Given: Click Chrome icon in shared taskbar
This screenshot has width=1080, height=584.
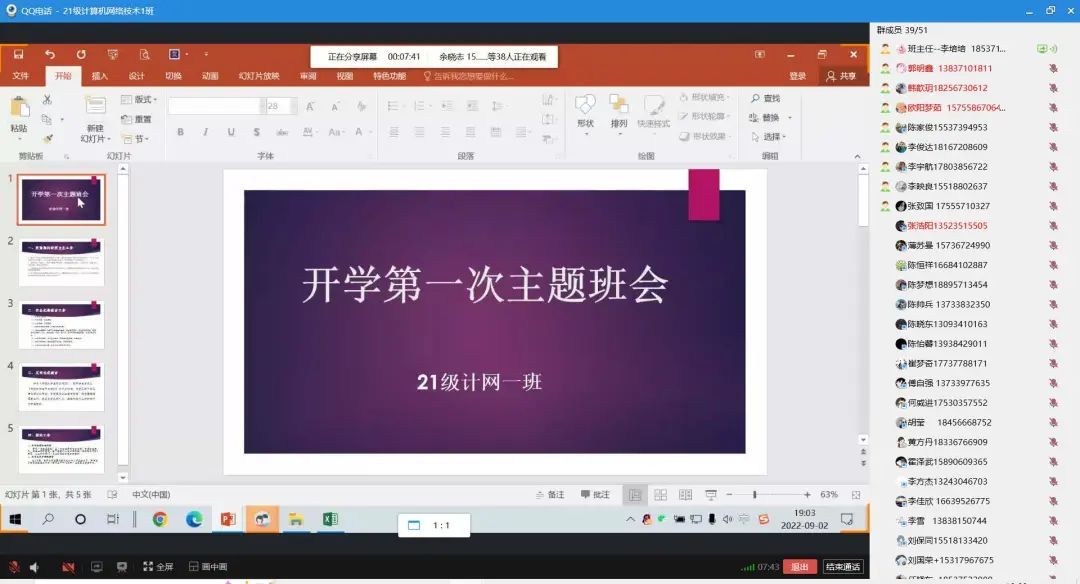Looking at the screenshot, I should 160,519.
